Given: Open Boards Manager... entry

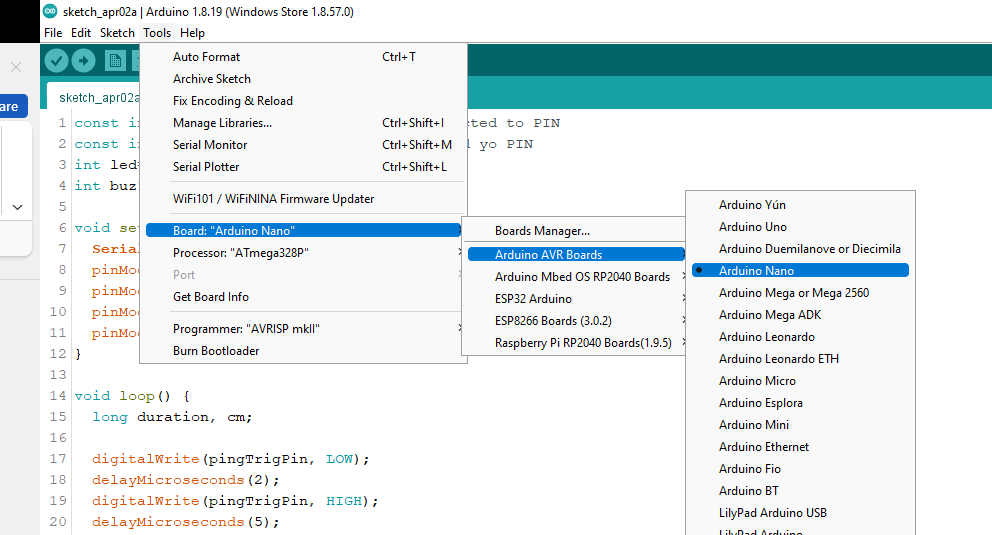Looking at the screenshot, I should 541,231.
